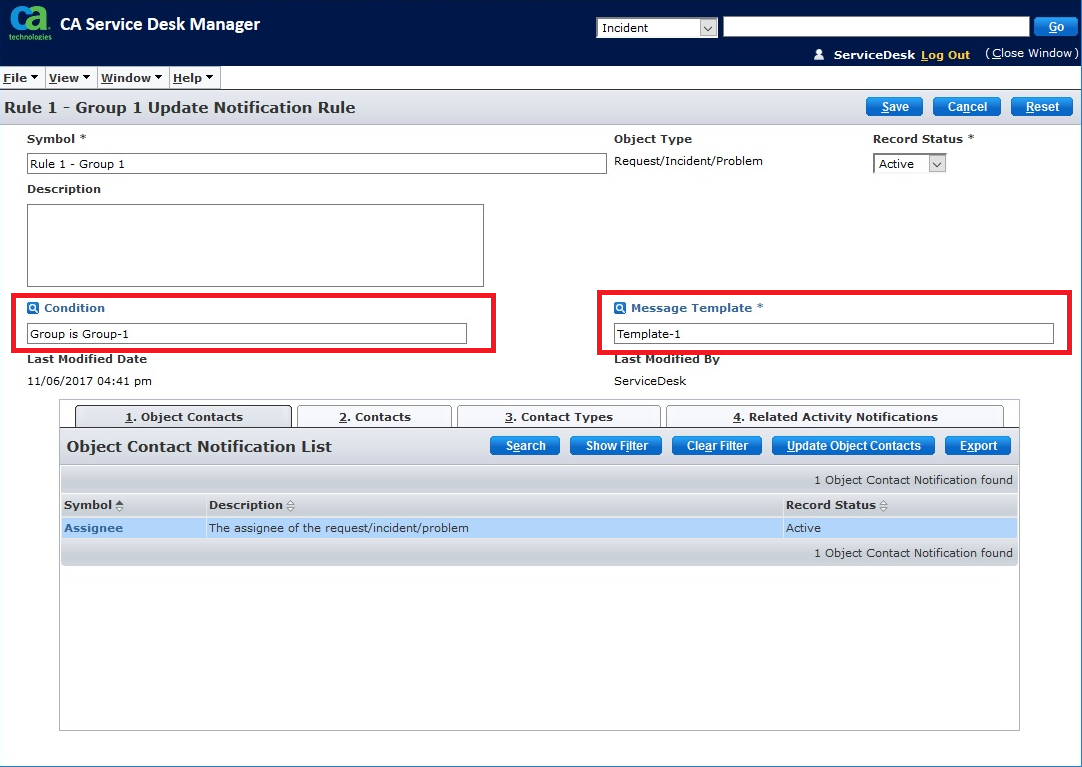
Task: Expand the File menu
Action: (20, 78)
